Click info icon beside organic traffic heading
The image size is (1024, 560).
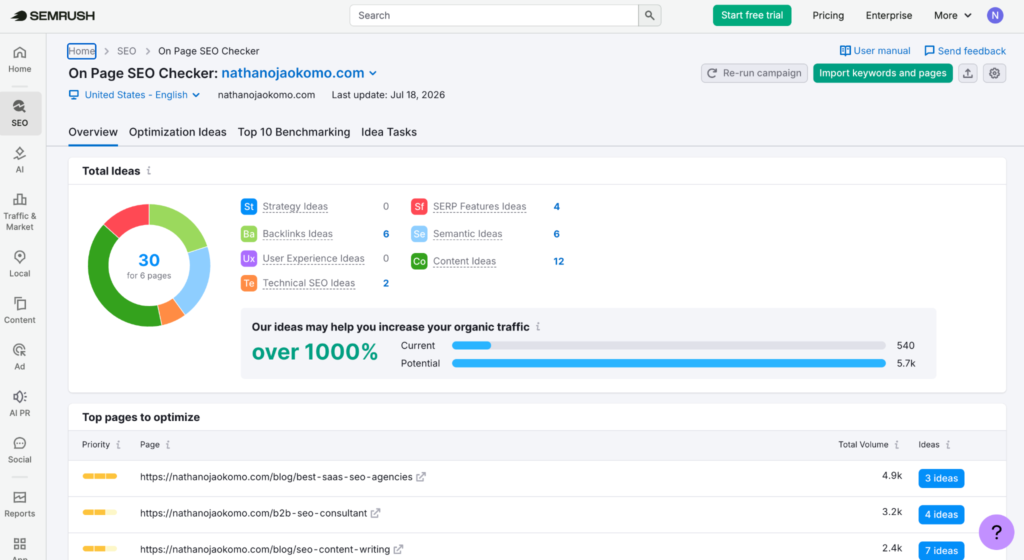click(x=538, y=326)
